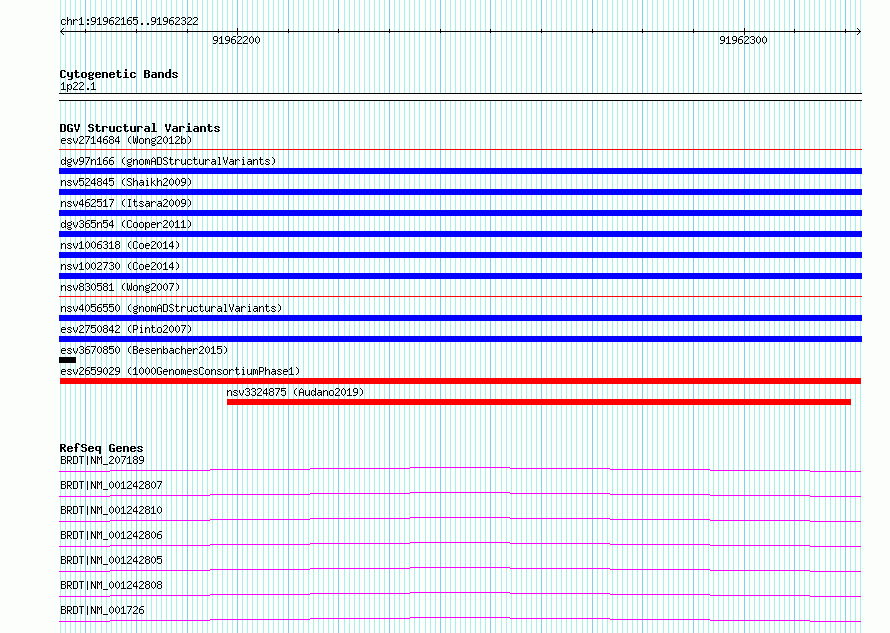Click ruler position label 91962300
Screen dimensions: 890x633
pyautogui.click(x=743, y=40)
